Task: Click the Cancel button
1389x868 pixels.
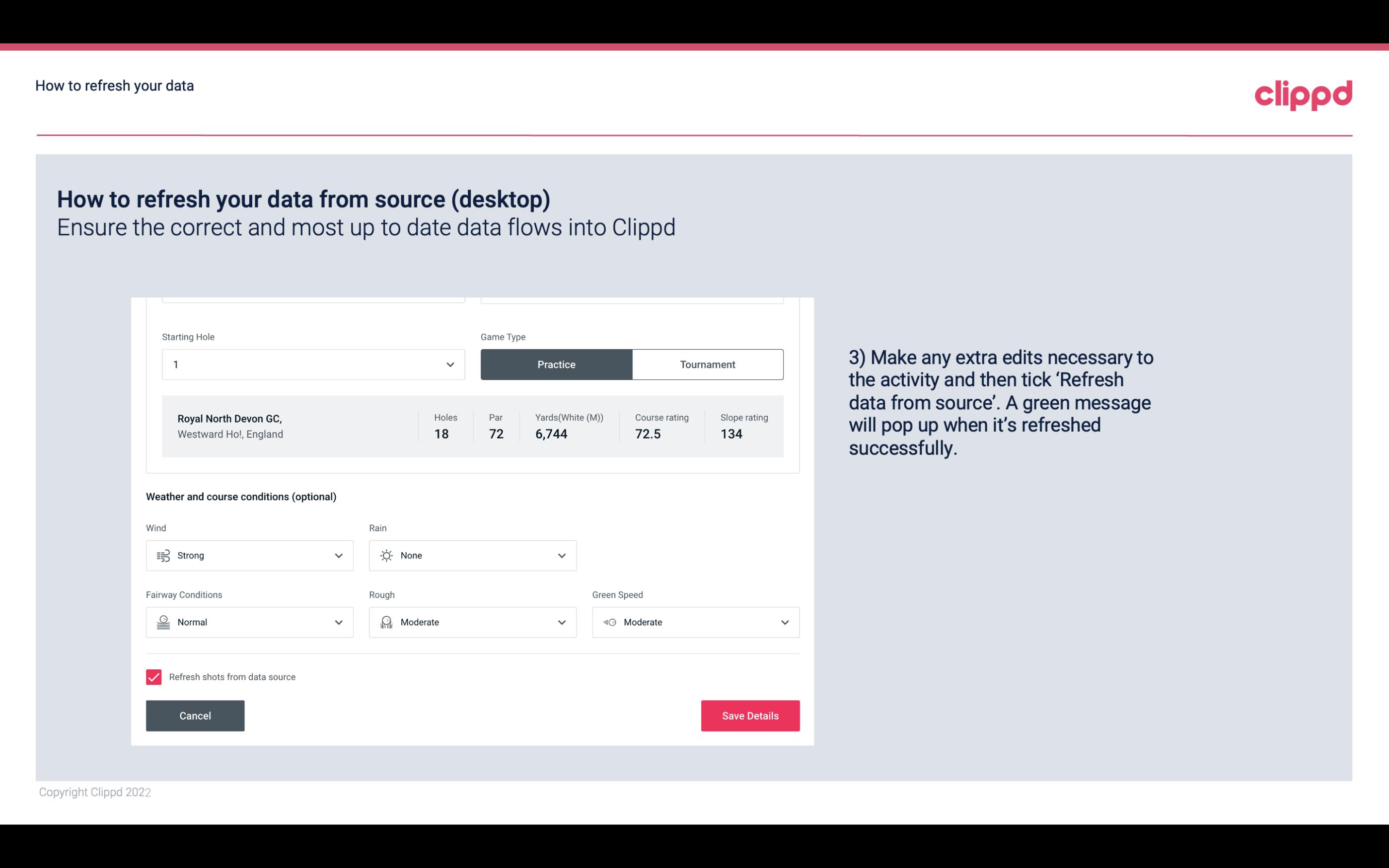Action: pos(195,715)
